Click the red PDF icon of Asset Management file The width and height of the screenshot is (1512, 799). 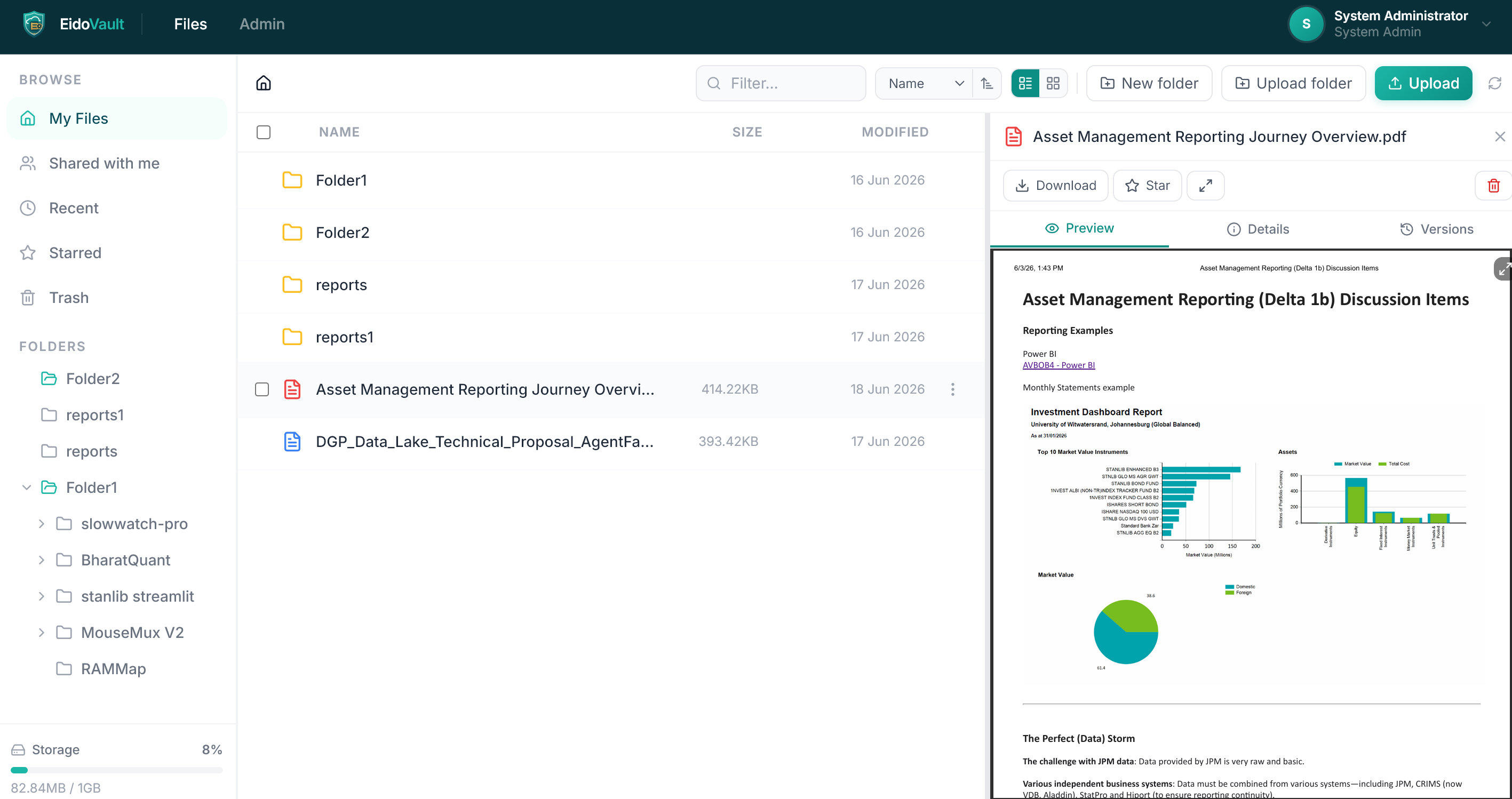tap(292, 389)
